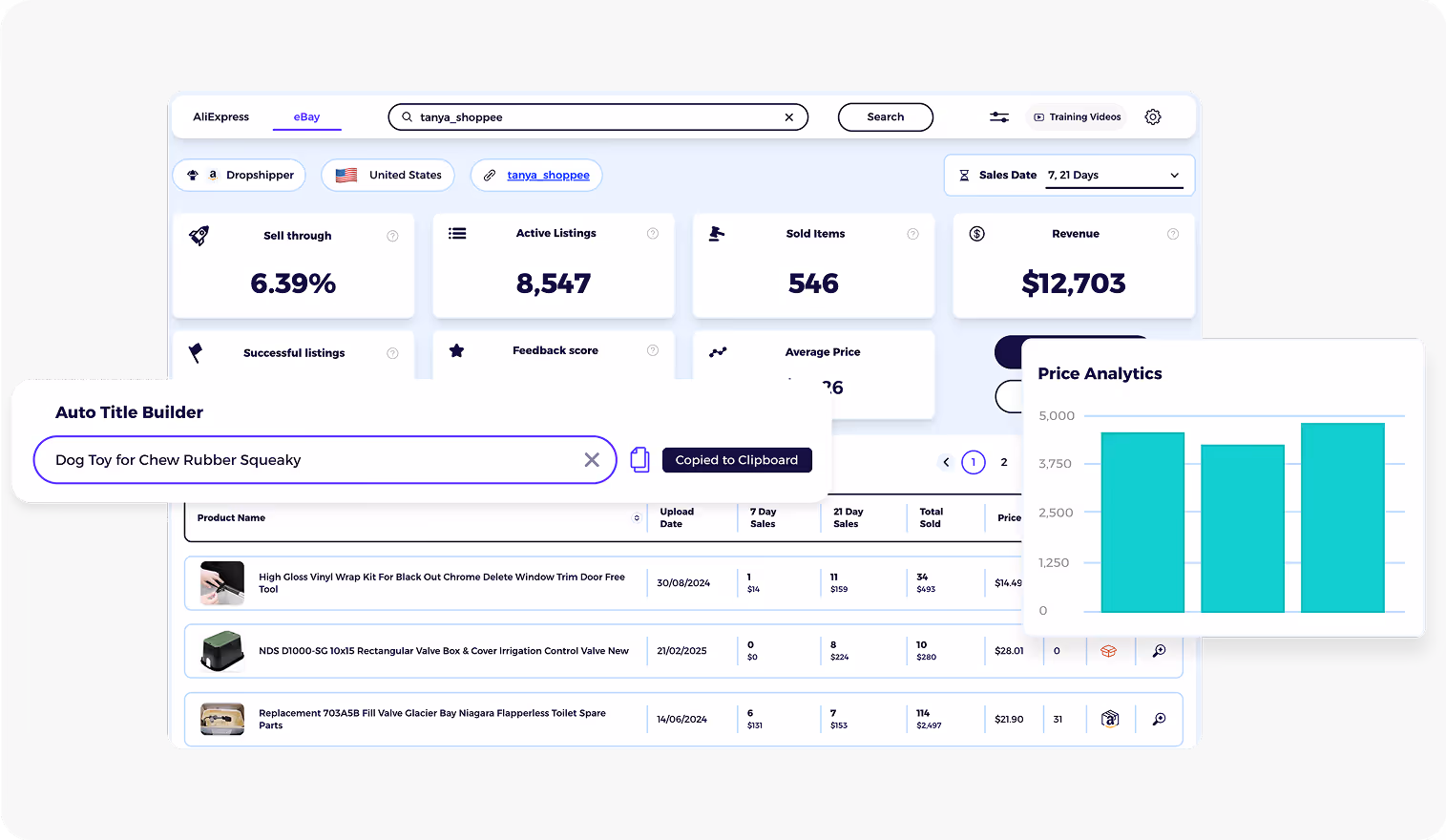Open the tanya_shoppee store link

(x=548, y=176)
